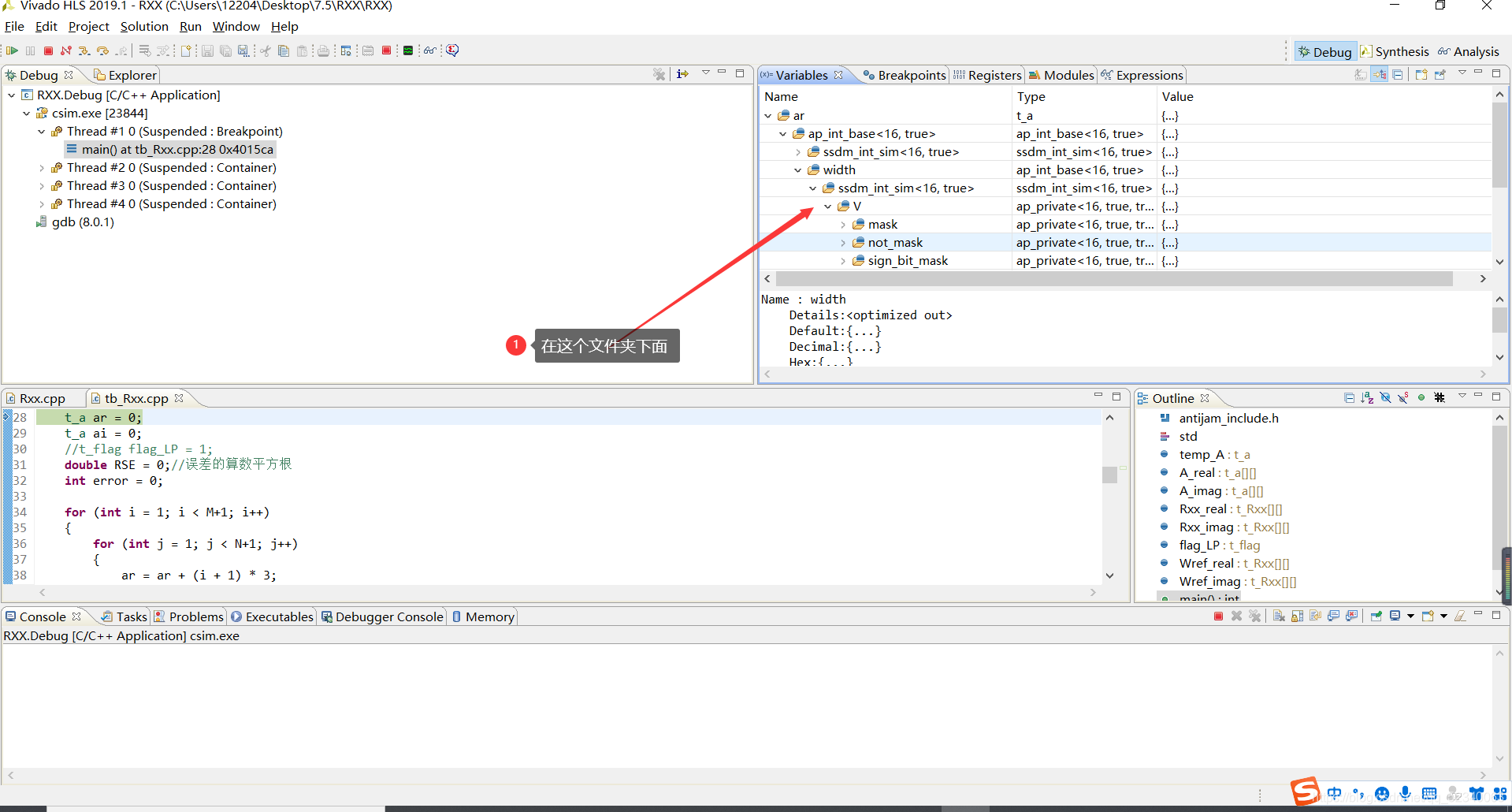The image size is (1512, 812).
Task: Click Collapse All icon in Variables view
Action: (x=1398, y=75)
